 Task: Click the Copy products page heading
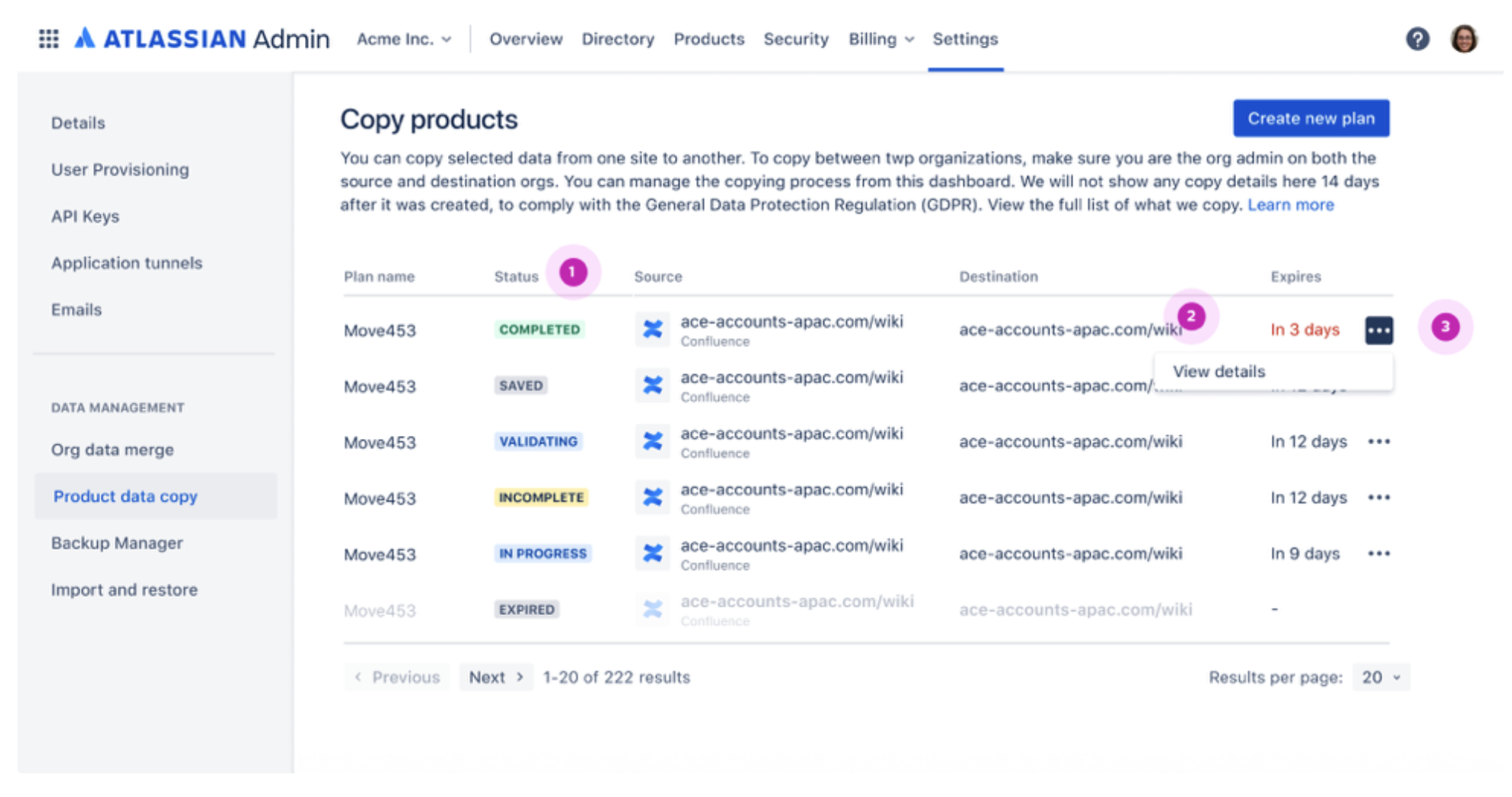tap(429, 119)
